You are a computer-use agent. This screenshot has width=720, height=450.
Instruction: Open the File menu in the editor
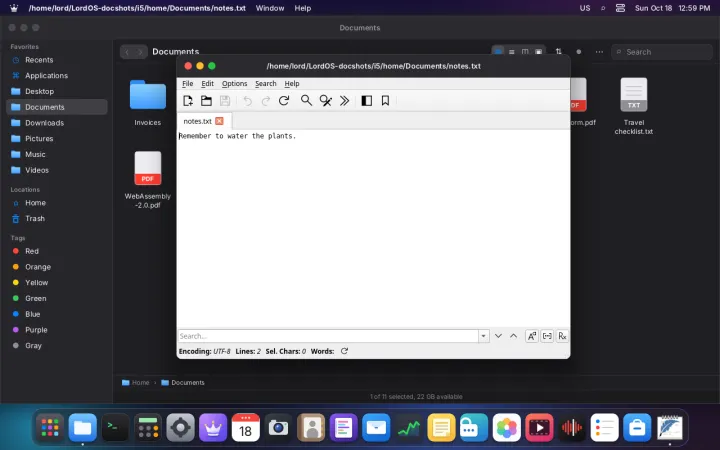click(x=187, y=84)
